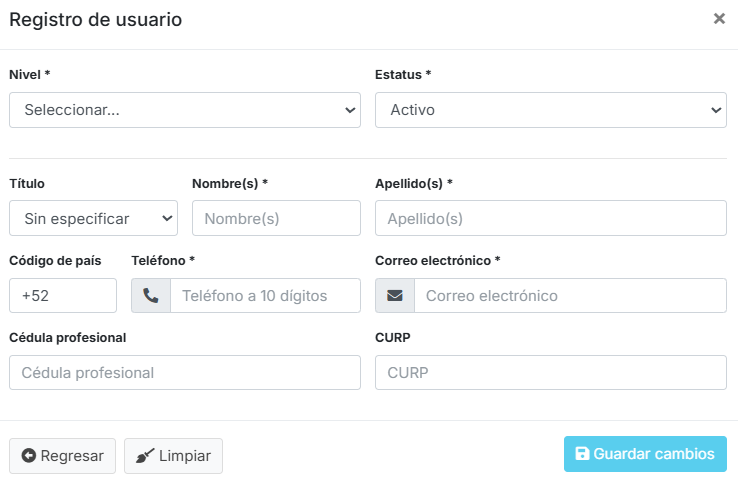Viewport: 738px width, 482px height.
Task: Click the phone icon beside Teléfono field
Action: pyautogui.click(x=151, y=296)
